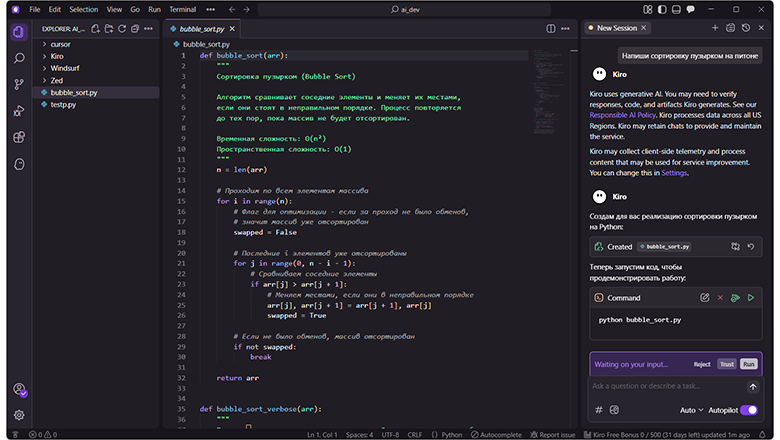Expand the Windsurf folder
This screenshot has height=440, width=780.
64,69
